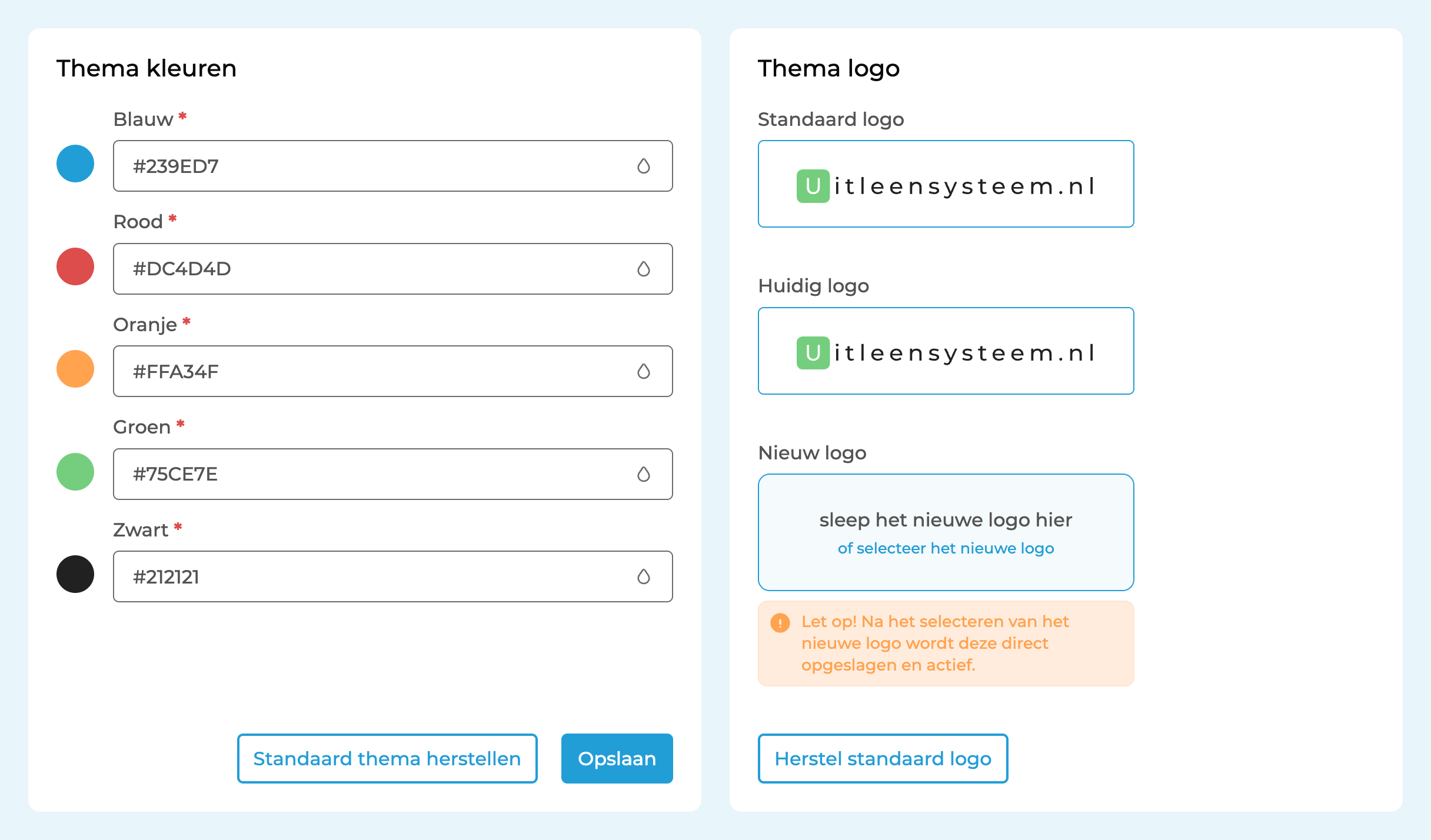
Task: Click the 'Blauw' field label
Action: [143, 119]
